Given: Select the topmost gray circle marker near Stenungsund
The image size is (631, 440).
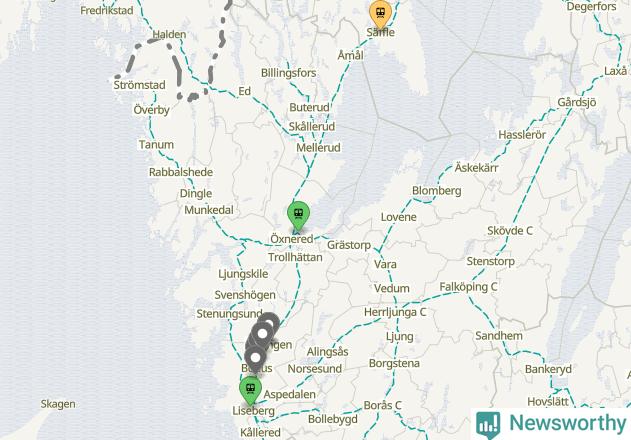Looking at the screenshot, I should coord(270,322).
